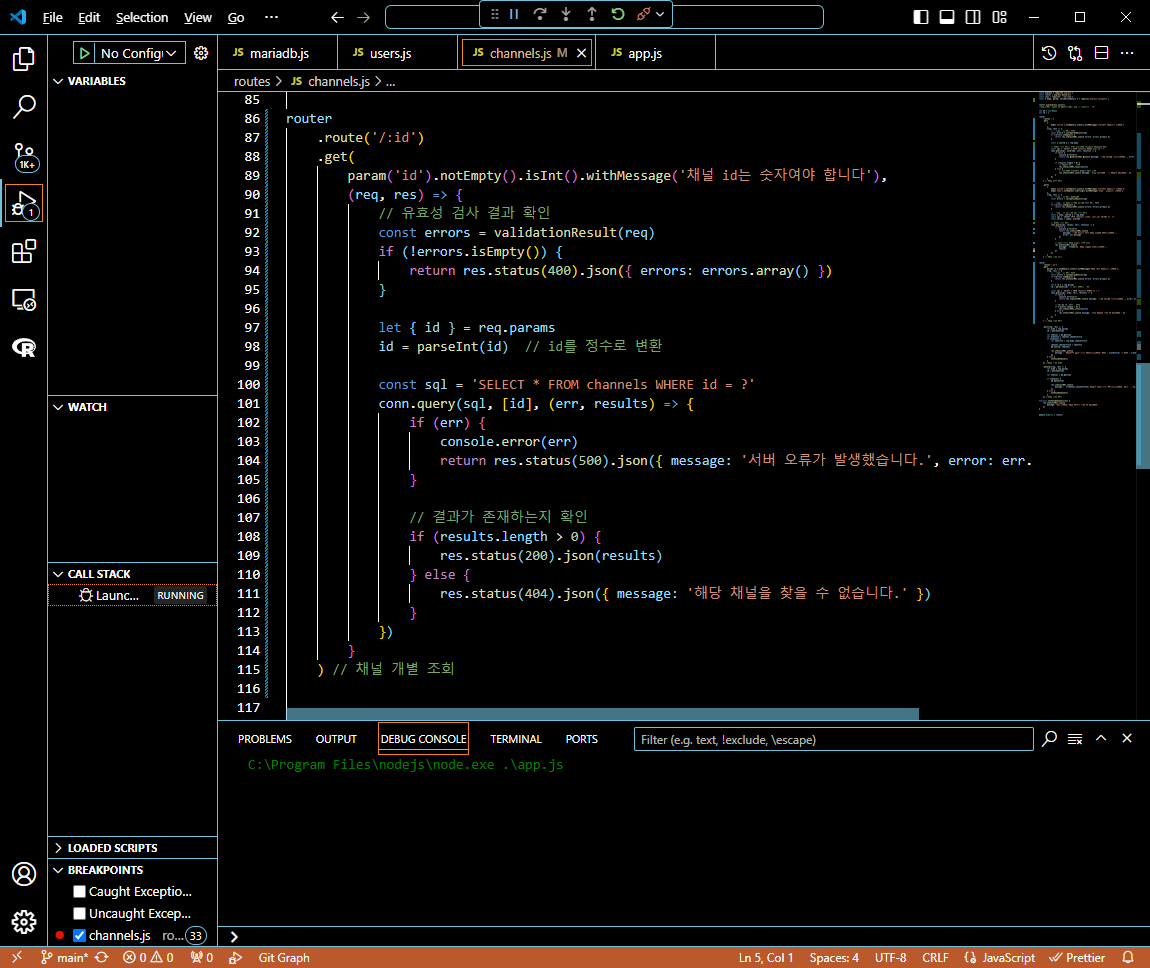
Task: Disconnect the debugger
Action: 643,14
